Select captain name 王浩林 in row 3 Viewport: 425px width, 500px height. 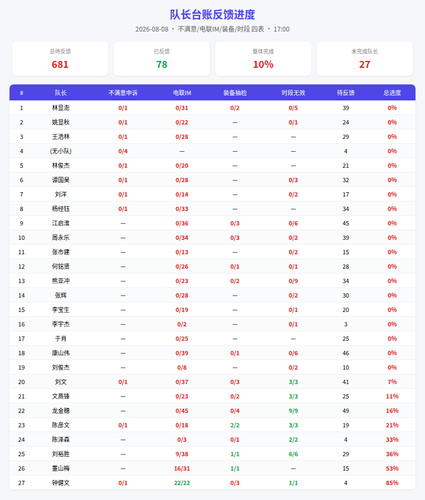[x=61, y=137]
